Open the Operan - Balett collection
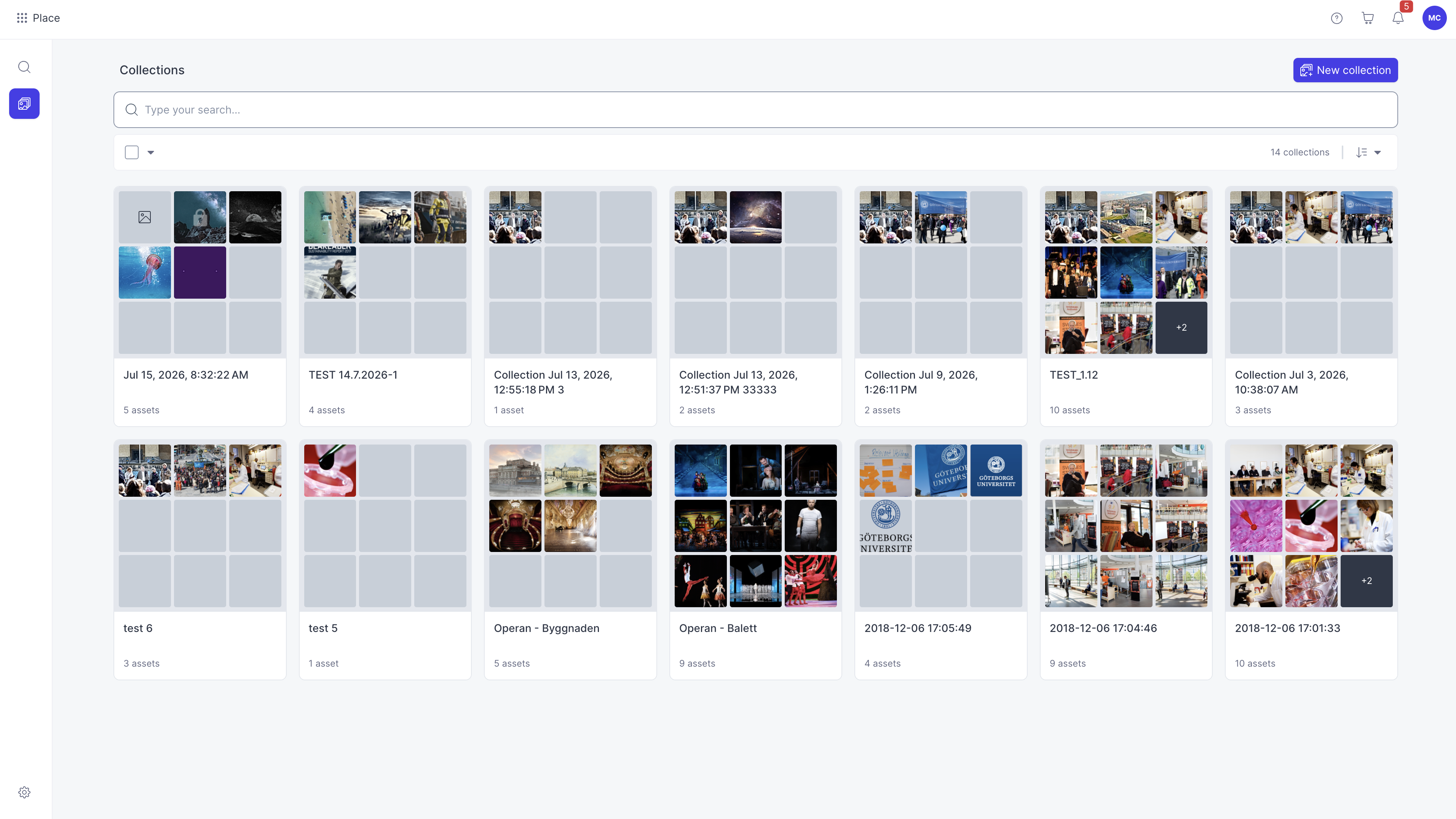Image resolution: width=1456 pixels, height=819 pixels. (x=755, y=559)
